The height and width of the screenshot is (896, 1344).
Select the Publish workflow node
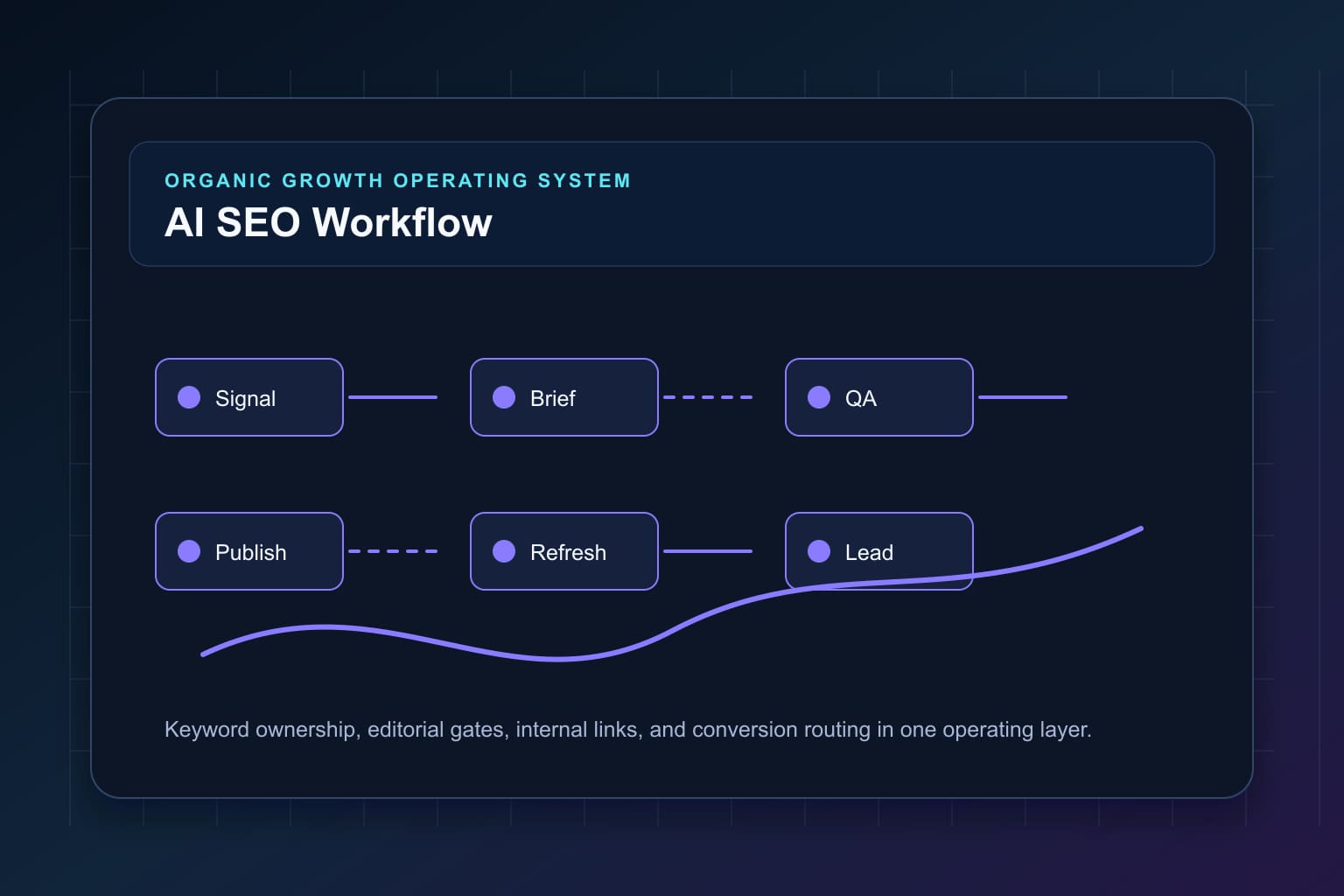click(x=249, y=551)
